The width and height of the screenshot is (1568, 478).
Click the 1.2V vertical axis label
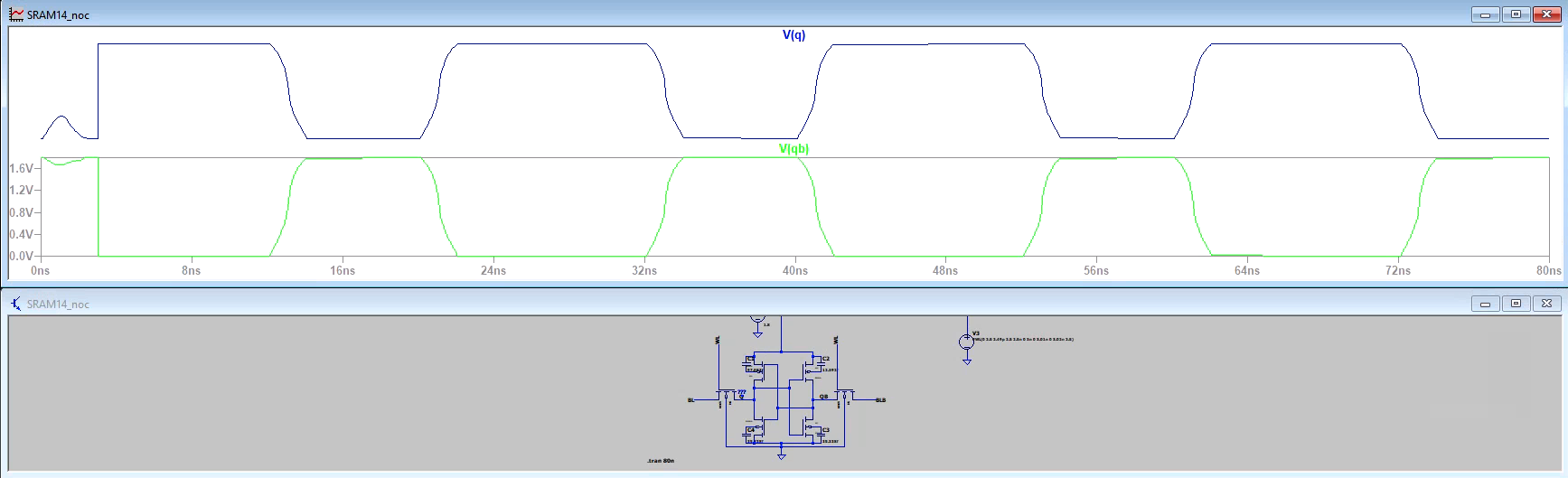pyautogui.click(x=22, y=190)
